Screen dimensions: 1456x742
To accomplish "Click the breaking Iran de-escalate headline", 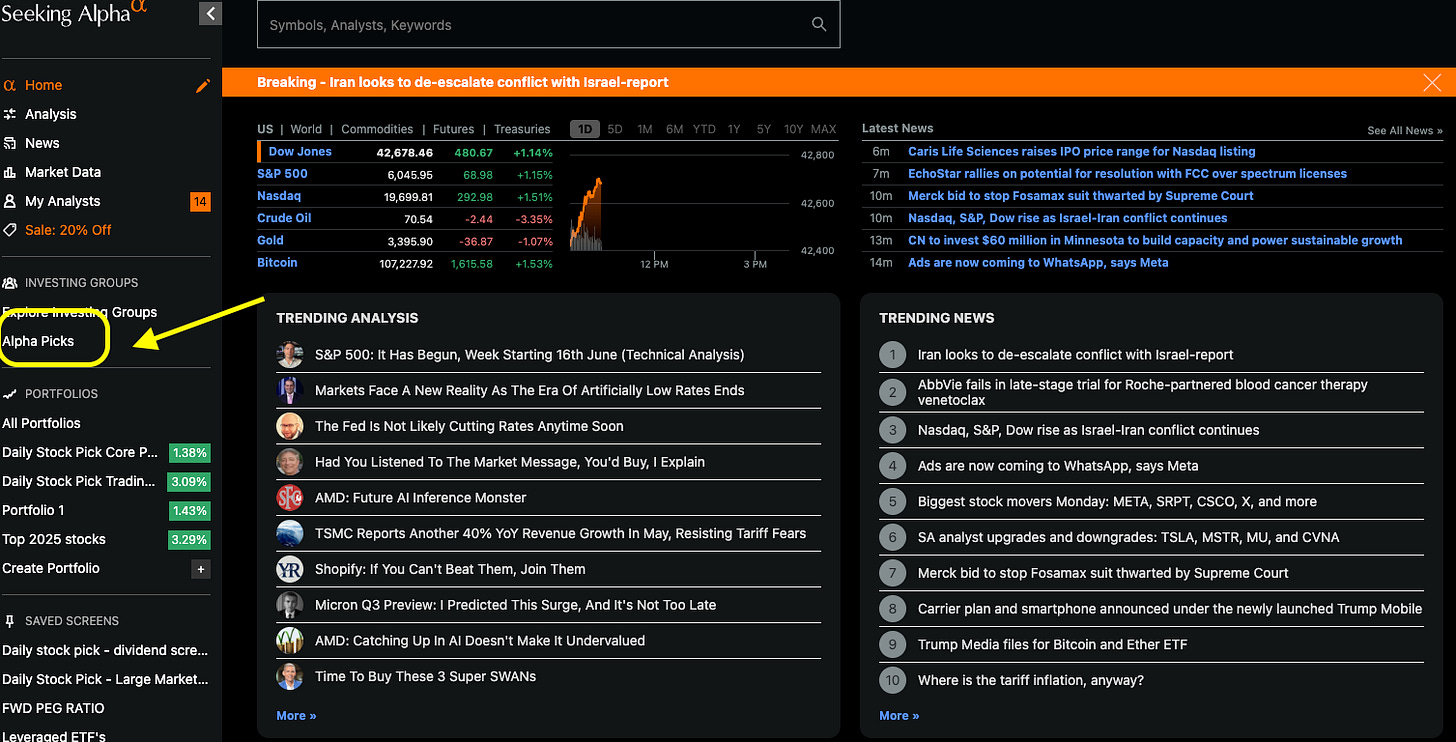I will (x=463, y=82).
